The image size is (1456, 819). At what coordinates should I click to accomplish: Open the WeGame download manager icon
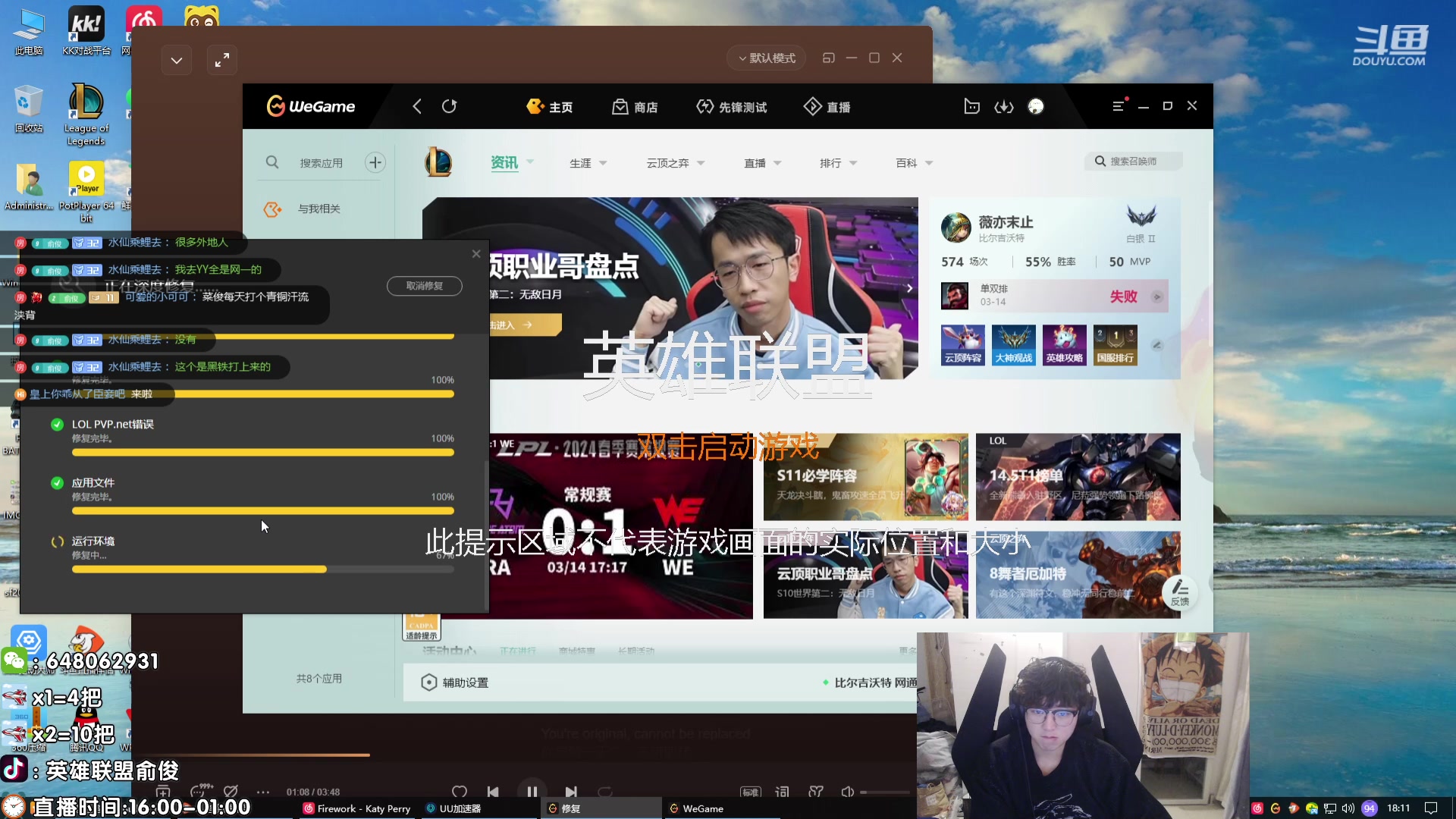tap(1004, 107)
